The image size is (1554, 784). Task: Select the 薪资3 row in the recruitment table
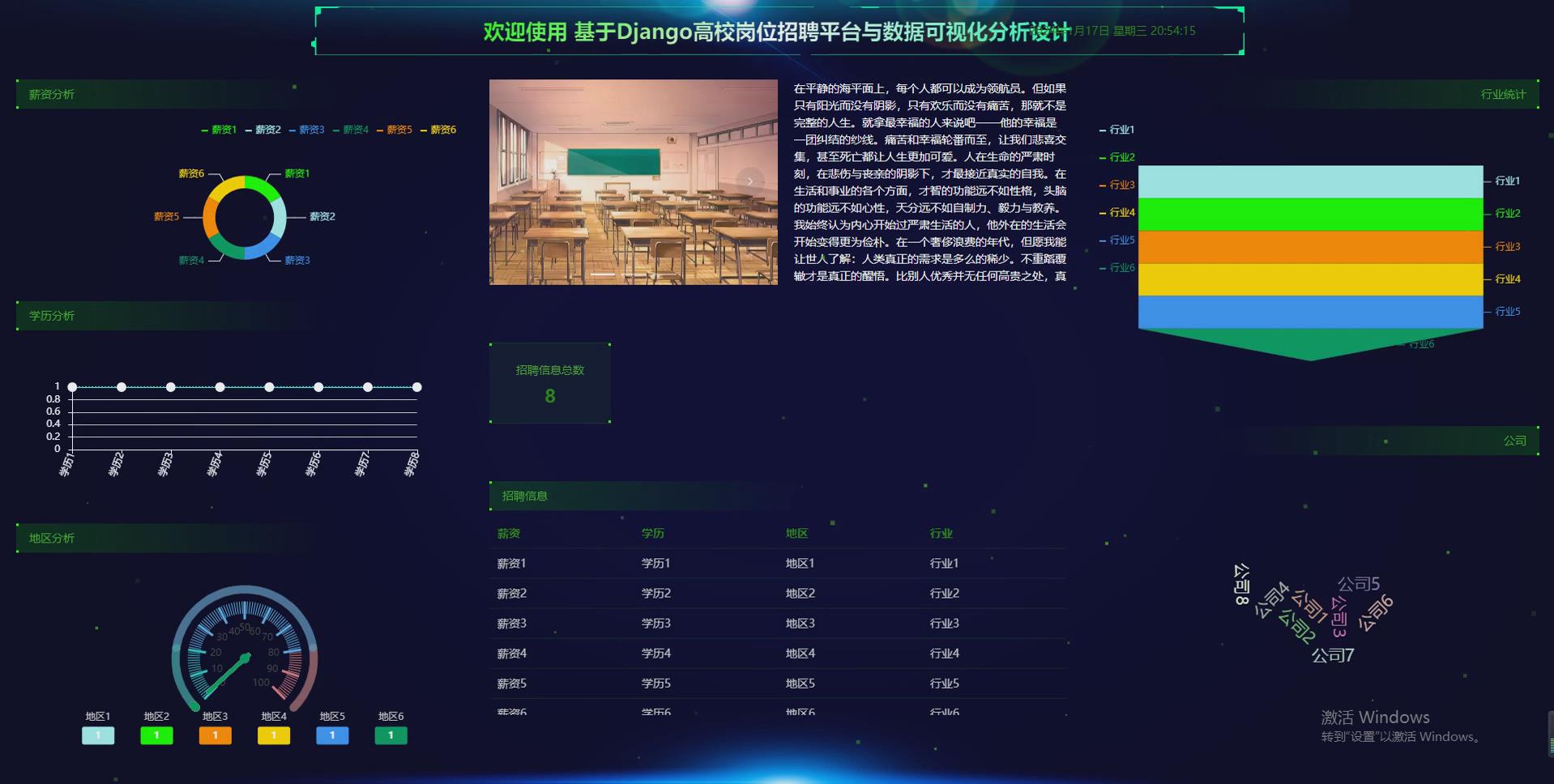click(510, 624)
